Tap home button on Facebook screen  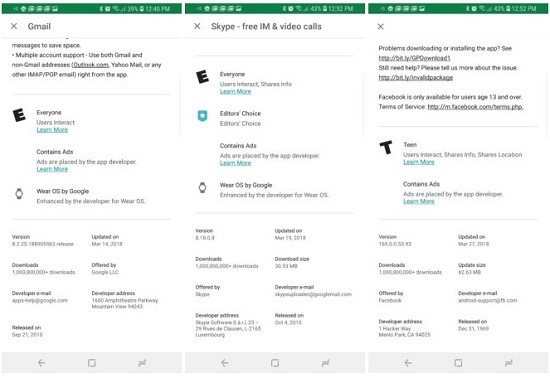point(458,363)
